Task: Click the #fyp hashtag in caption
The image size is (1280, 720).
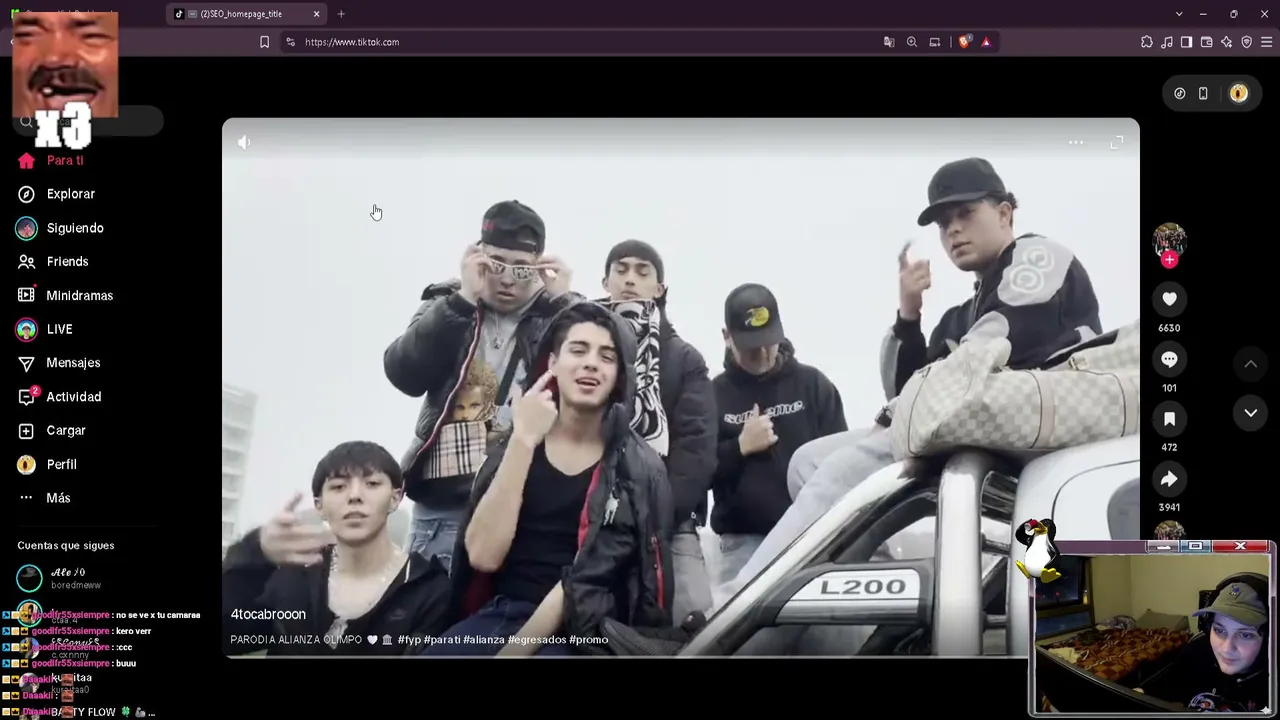Action: coord(409,640)
